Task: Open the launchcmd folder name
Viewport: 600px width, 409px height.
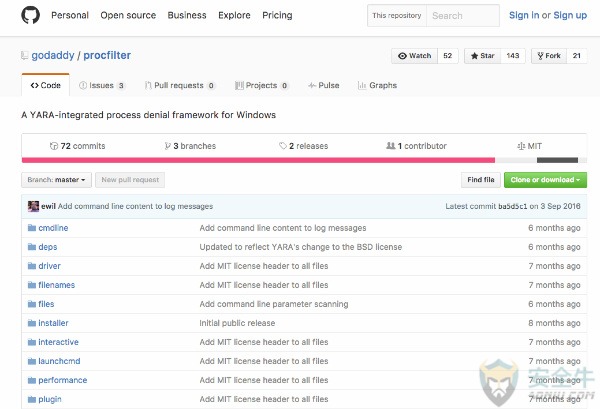Action: pyautogui.click(x=59, y=361)
